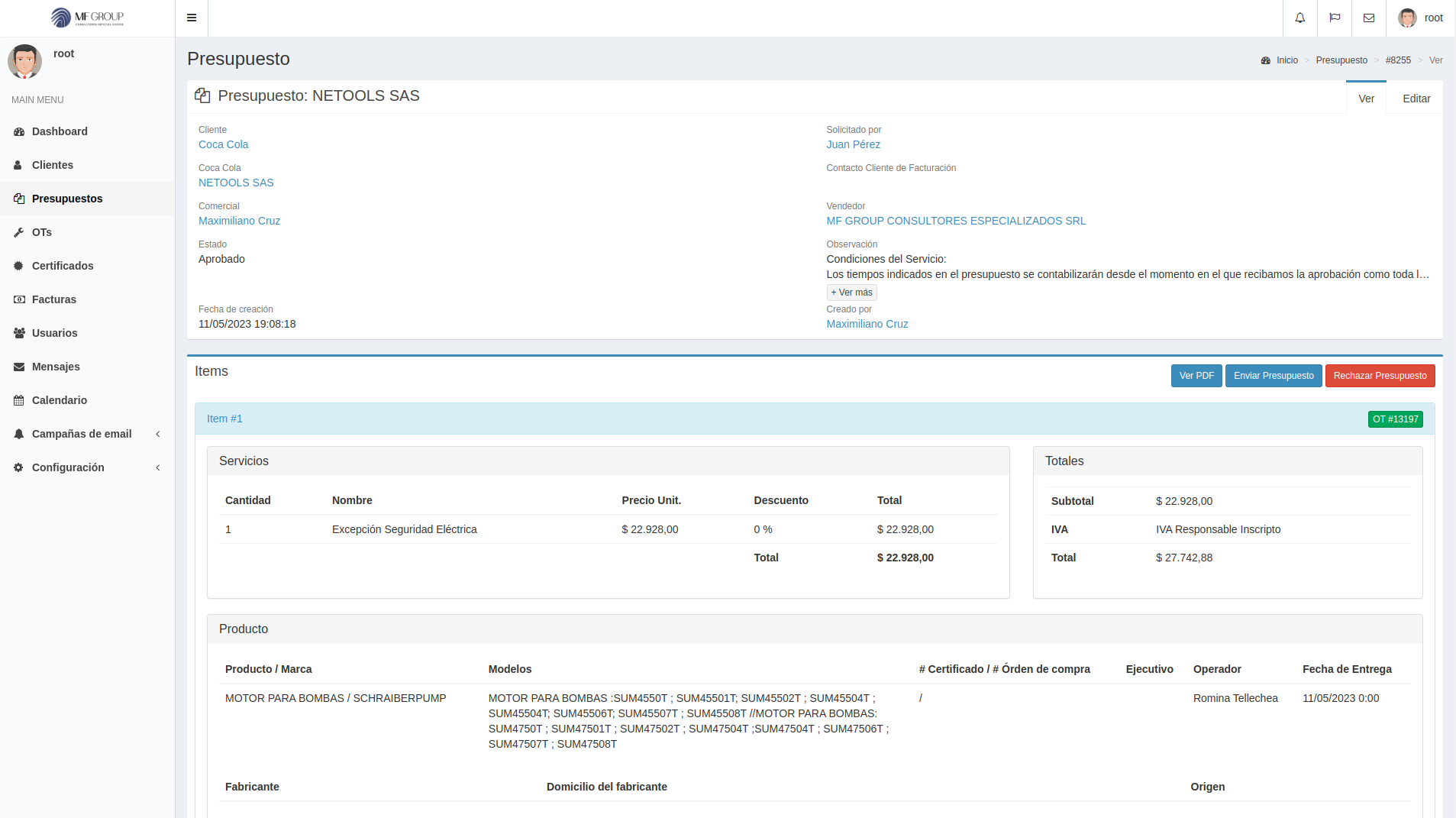The height and width of the screenshot is (818, 1456).
Task: Open the OT #13197 green badge
Action: click(1396, 419)
